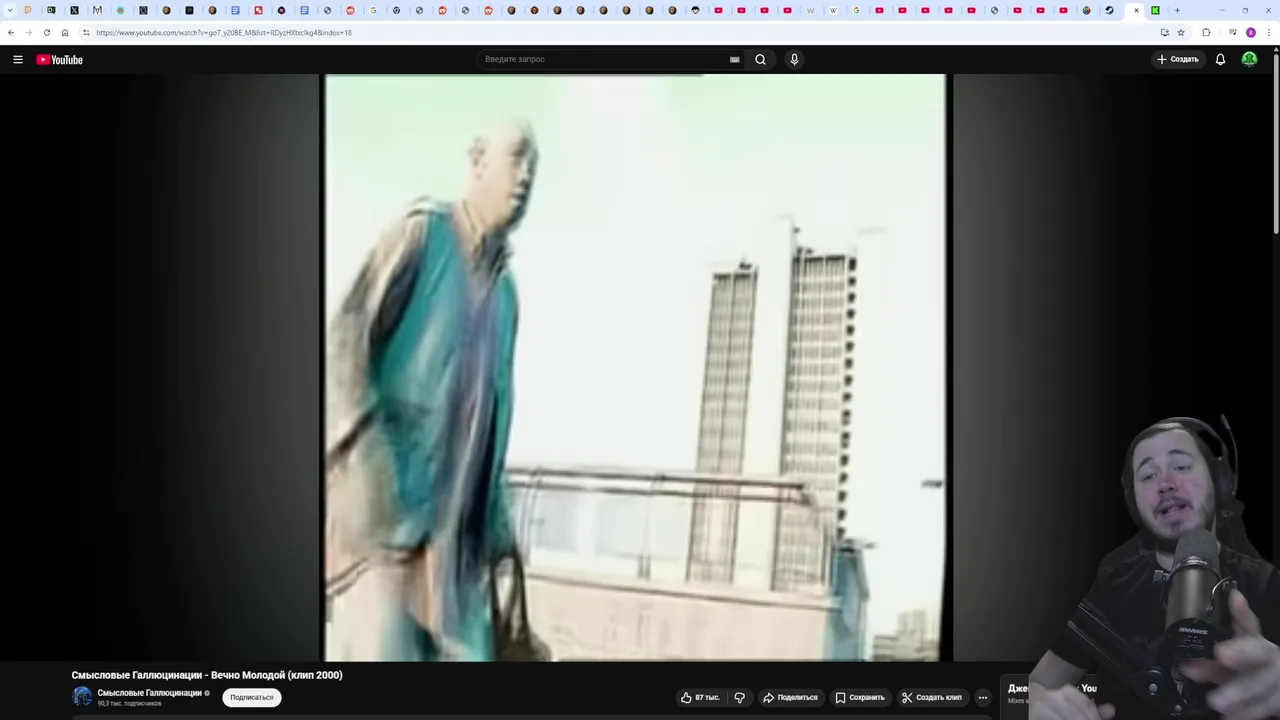This screenshot has width=1280, height=720.
Task: Start voice search with microphone icon
Action: point(794,59)
